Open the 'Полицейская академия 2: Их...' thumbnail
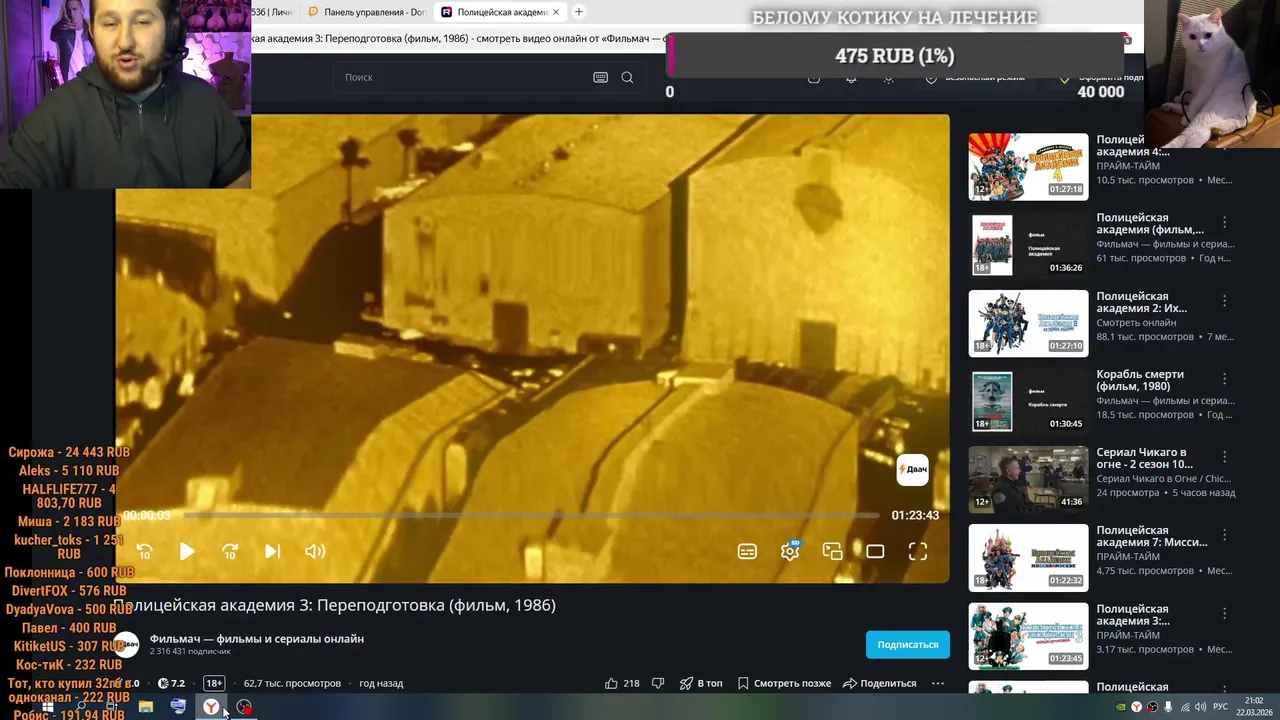The height and width of the screenshot is (720, 1280). (x=1028, y=323)
